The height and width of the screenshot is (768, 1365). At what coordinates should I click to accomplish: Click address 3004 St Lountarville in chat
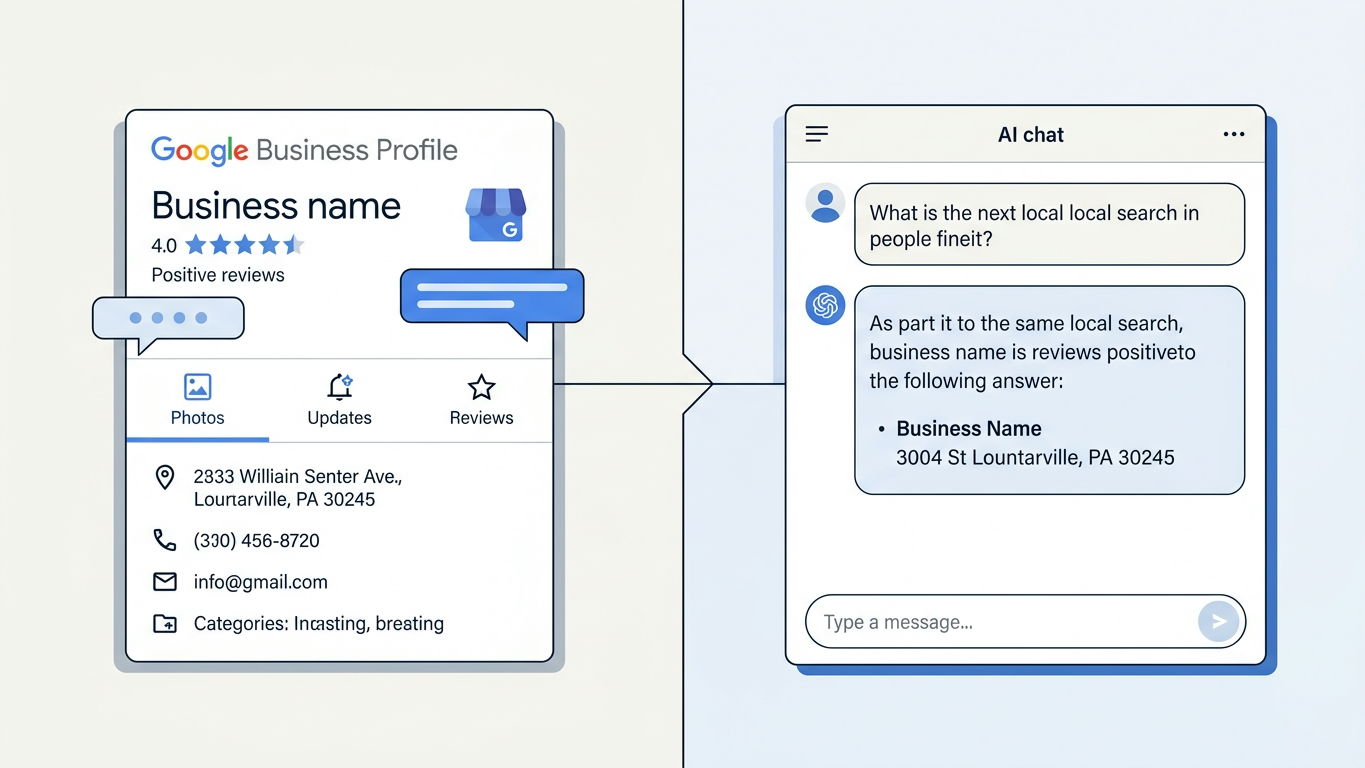(x=1035, y=458)
